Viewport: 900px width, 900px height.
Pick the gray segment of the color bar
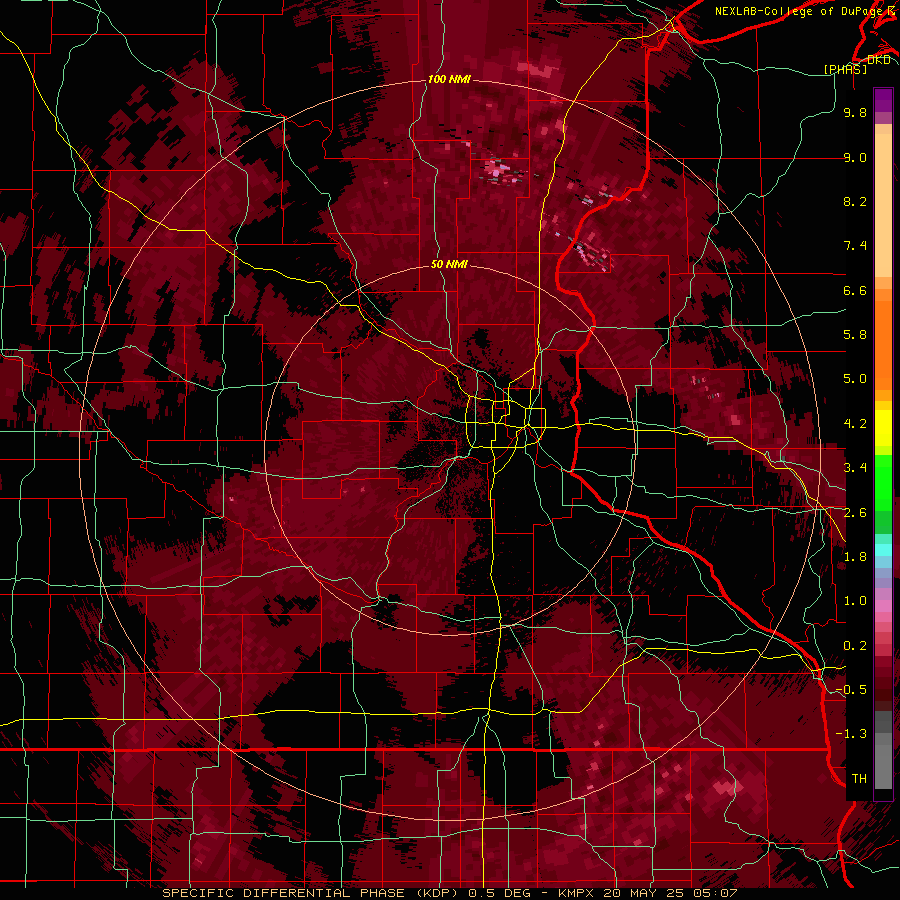[883, 763]
